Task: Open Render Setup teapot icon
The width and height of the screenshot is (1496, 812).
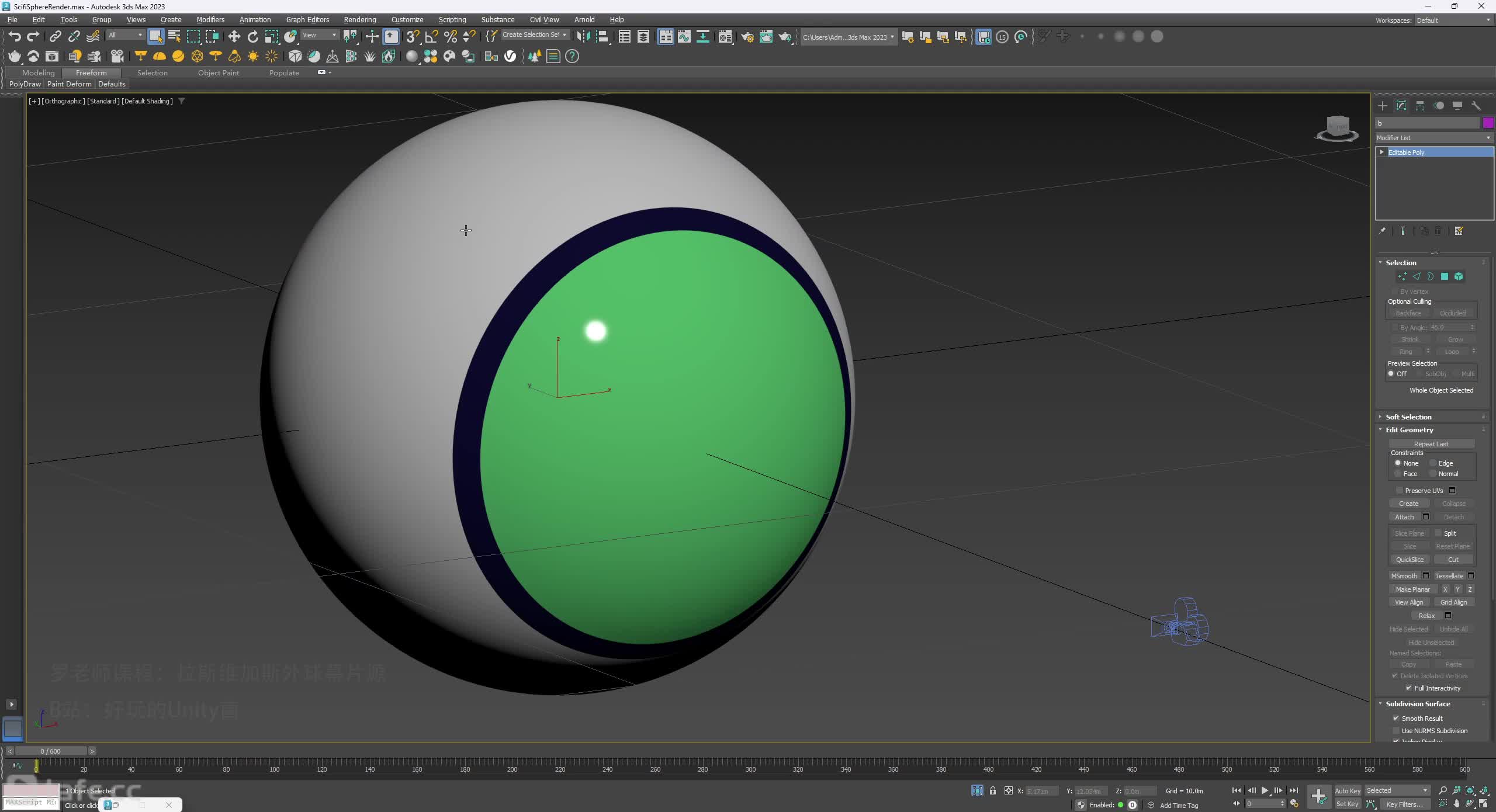Action: coord(747,37)
